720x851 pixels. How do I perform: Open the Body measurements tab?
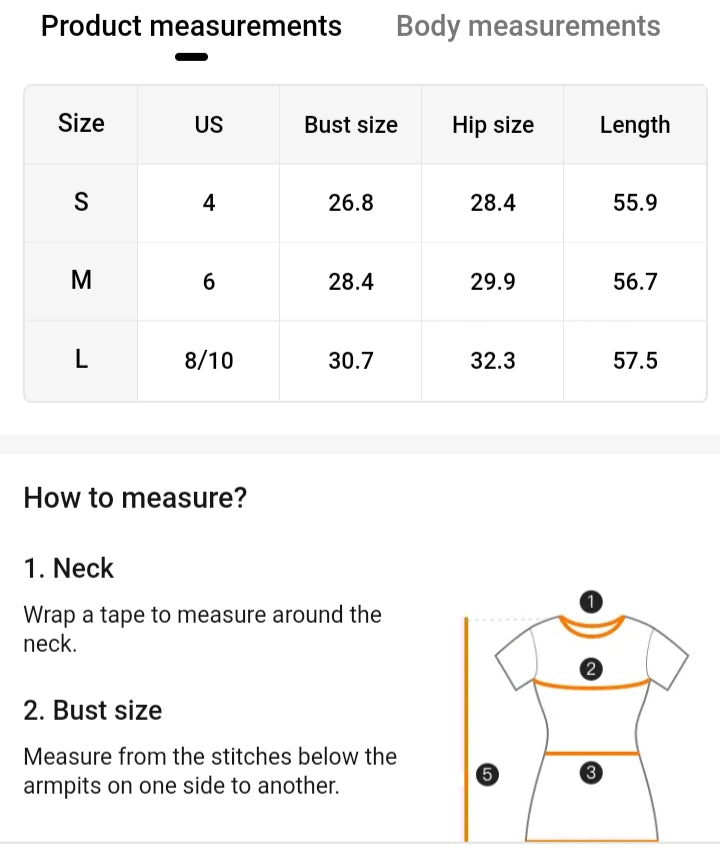pos(528,26)
